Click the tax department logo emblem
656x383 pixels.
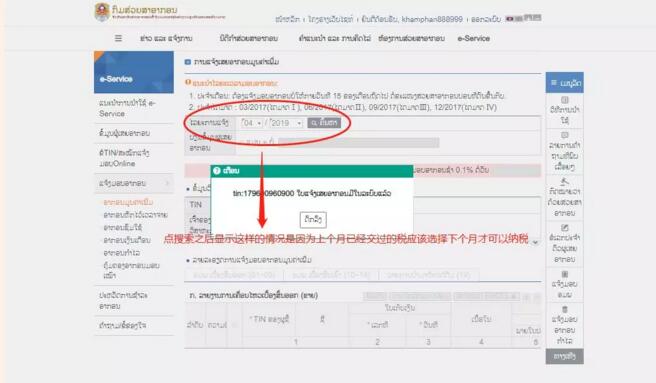(102, 12)
